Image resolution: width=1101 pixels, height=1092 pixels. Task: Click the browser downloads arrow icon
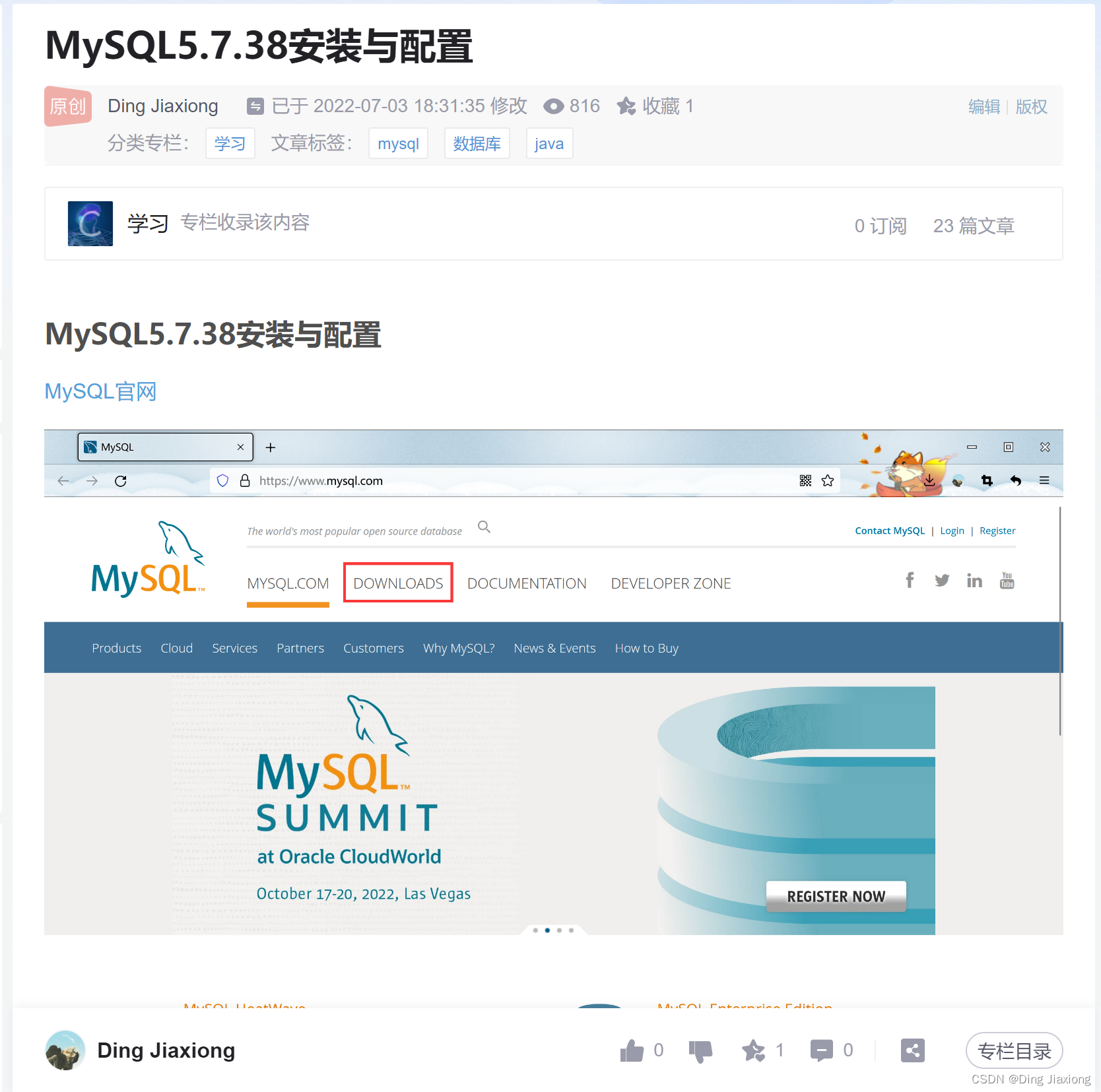[929, 480]
